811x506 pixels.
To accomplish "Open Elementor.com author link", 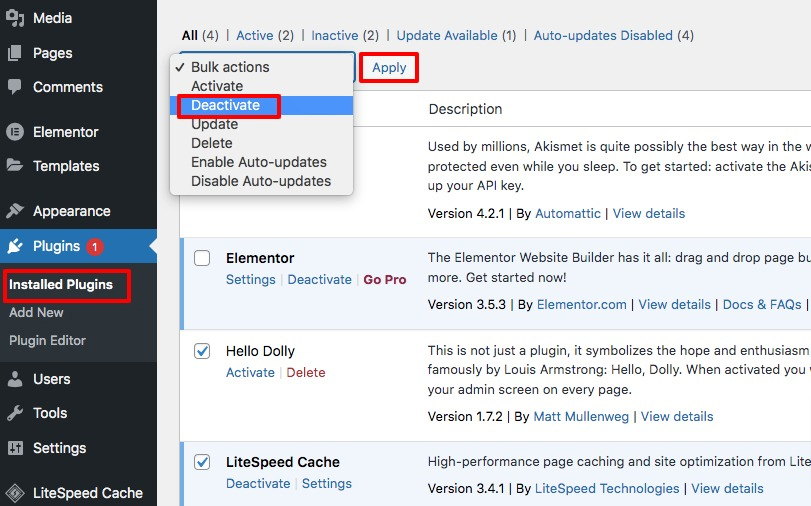I will click(581, 304).
